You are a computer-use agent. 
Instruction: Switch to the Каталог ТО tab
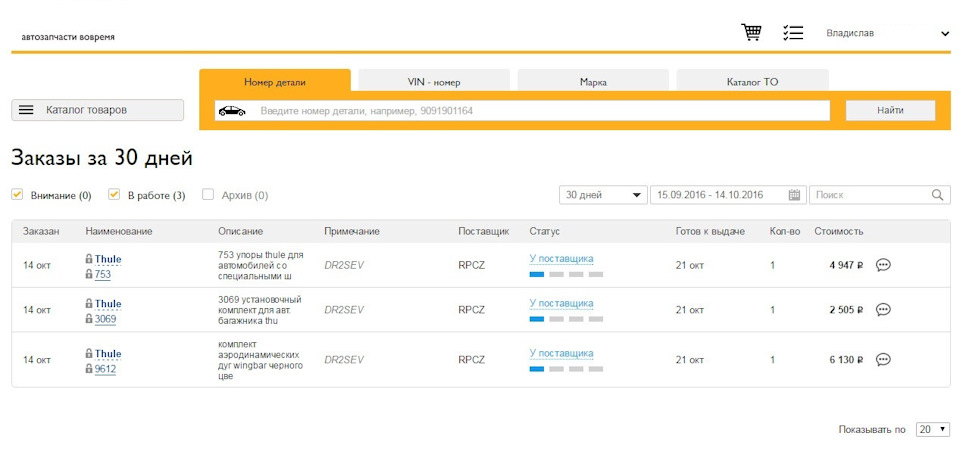[752, 82]
